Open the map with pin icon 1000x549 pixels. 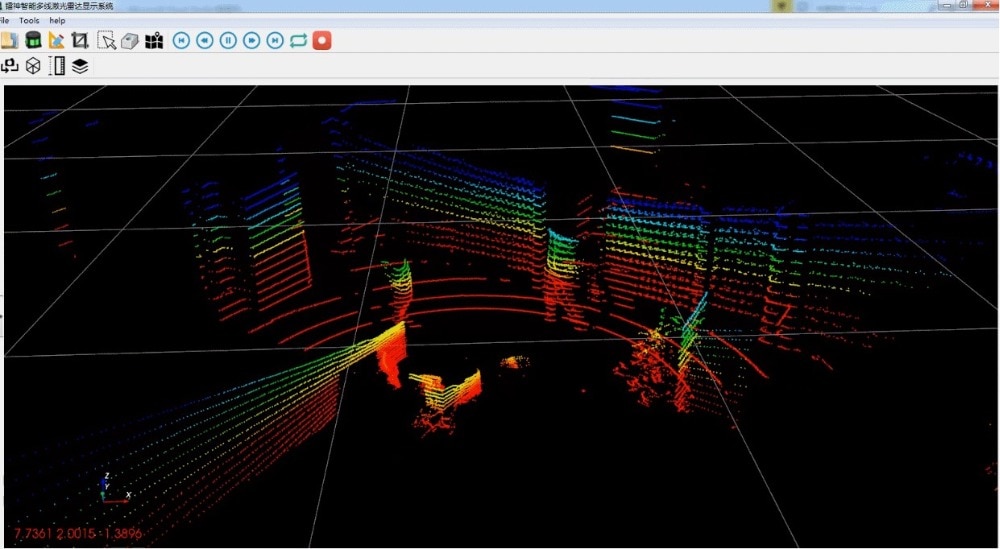click(154, 40)
